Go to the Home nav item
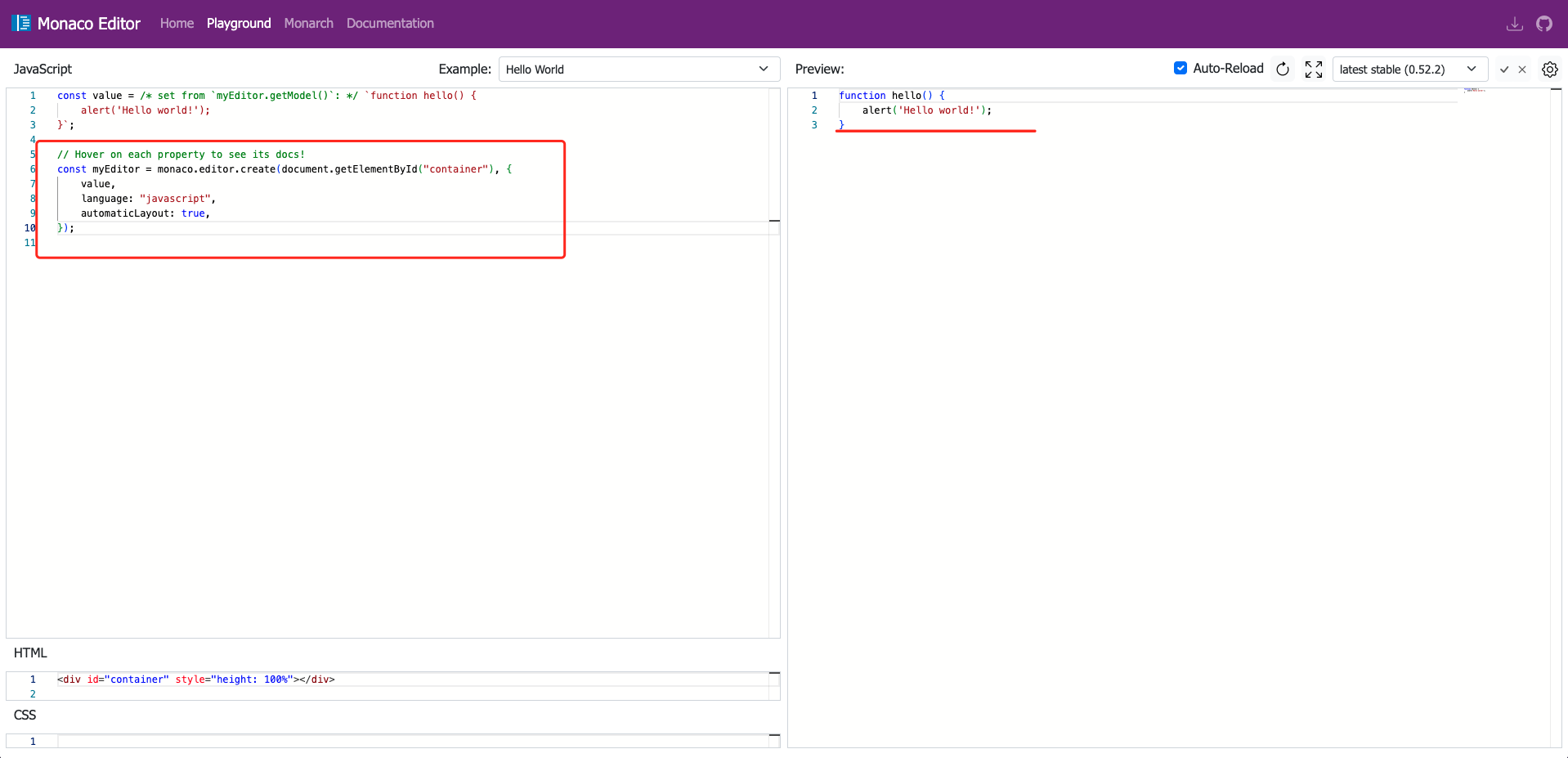Image resolution: width=1568 pixels, height=758 pixels. [x=177, y=23]
